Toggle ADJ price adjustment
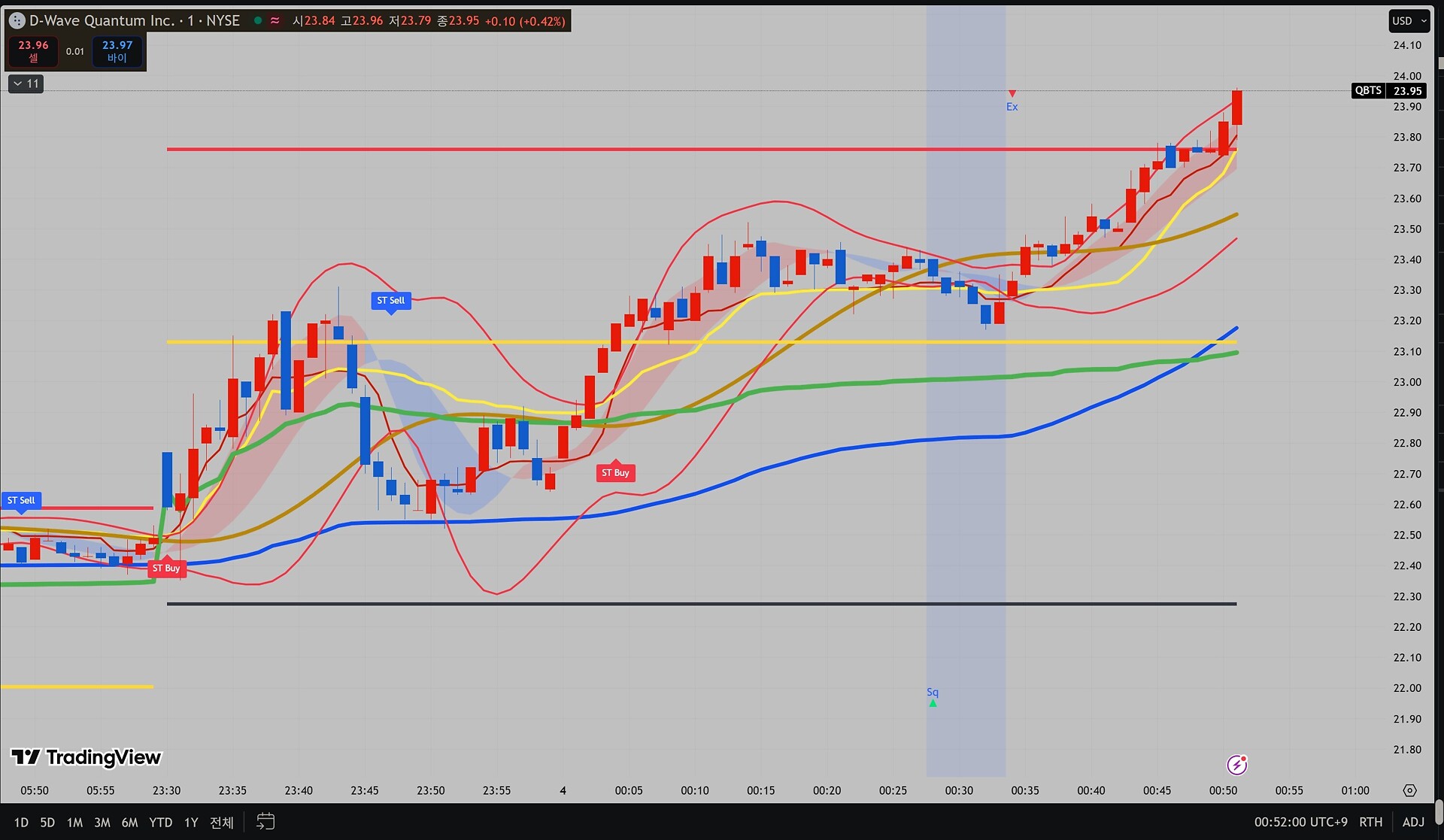 [1413, 822]
